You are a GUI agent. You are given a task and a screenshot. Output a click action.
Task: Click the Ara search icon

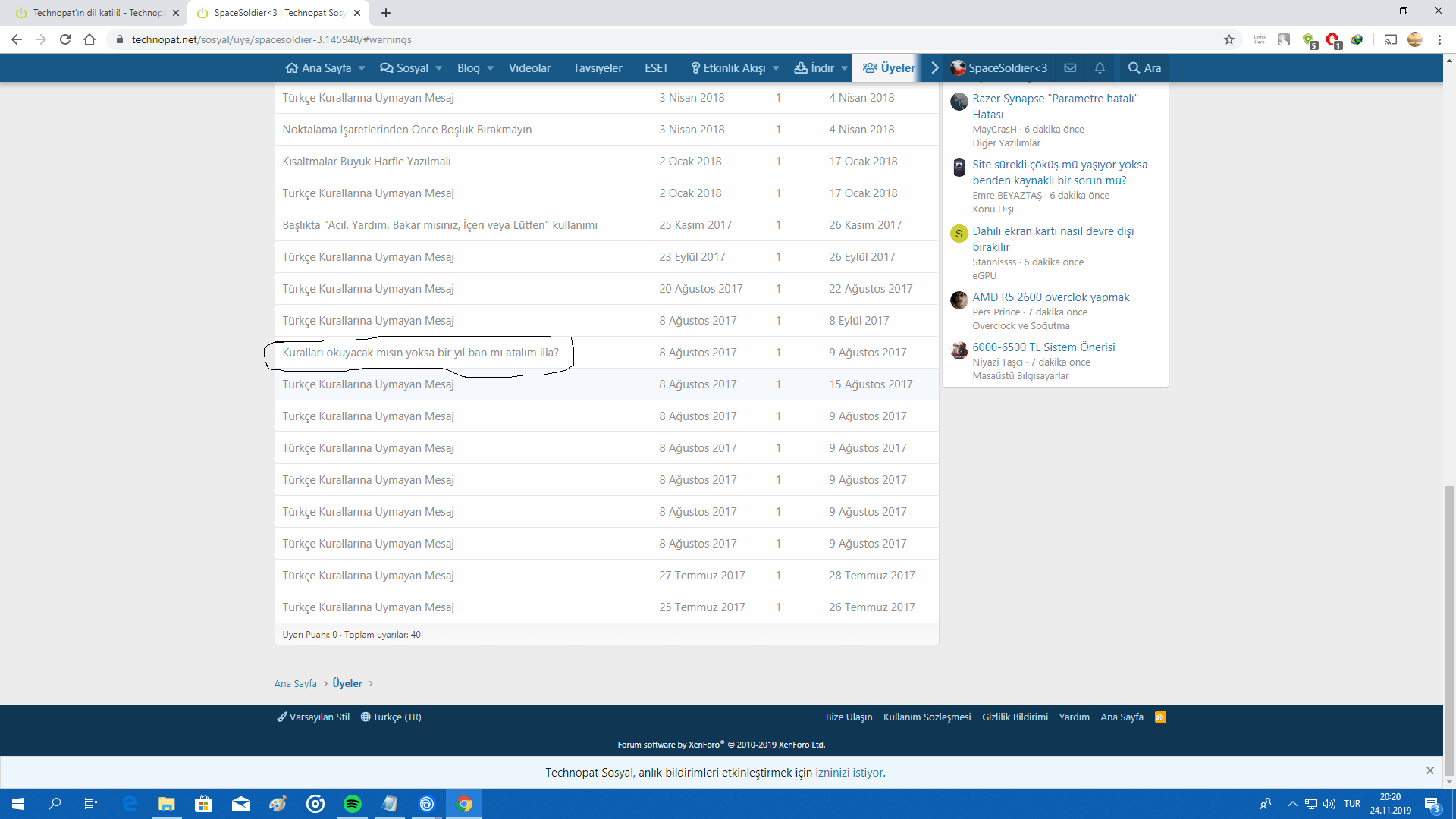pyautogui.click(x=1144, y=68)
